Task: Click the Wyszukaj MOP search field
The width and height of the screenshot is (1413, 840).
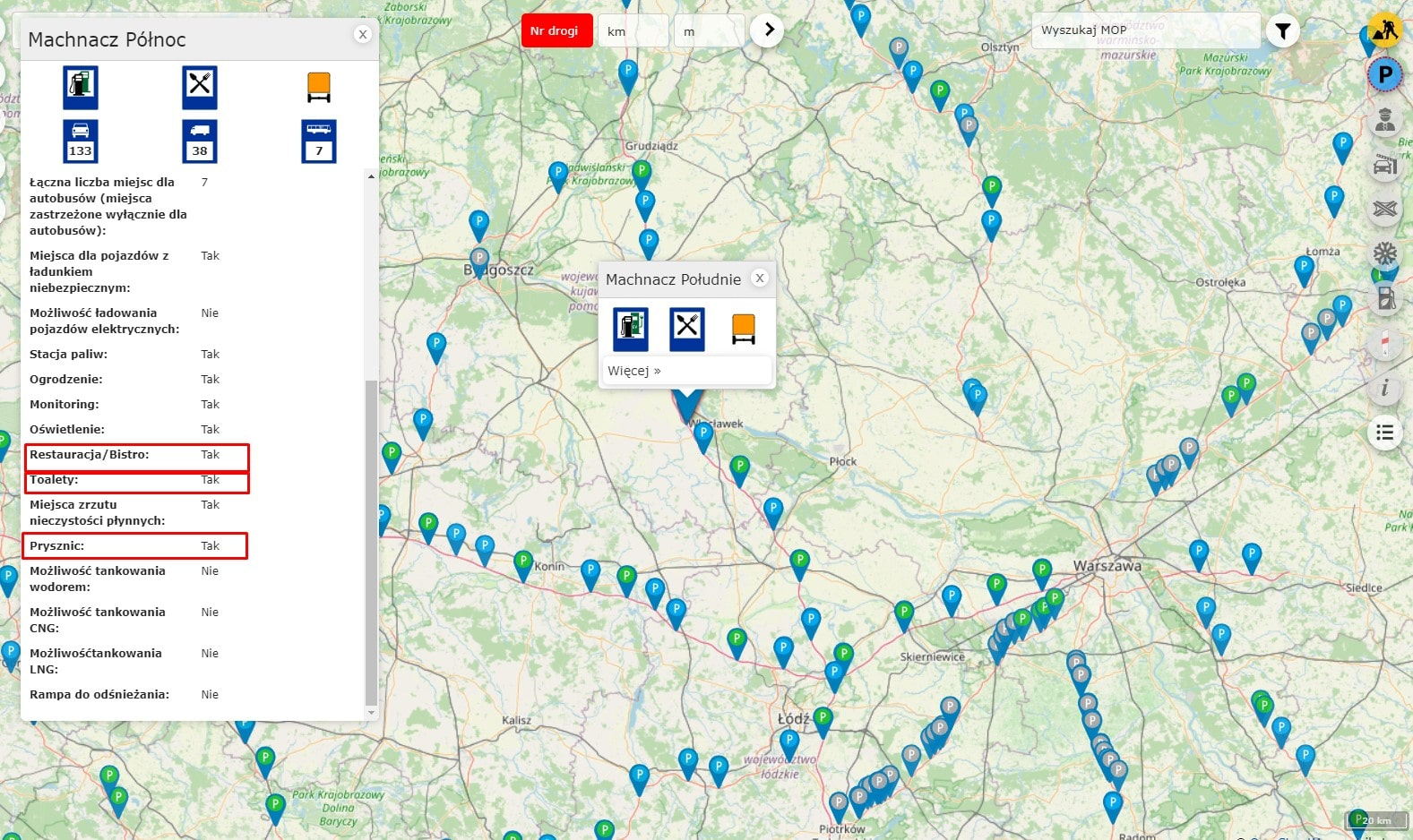Action: [1146, 30]
